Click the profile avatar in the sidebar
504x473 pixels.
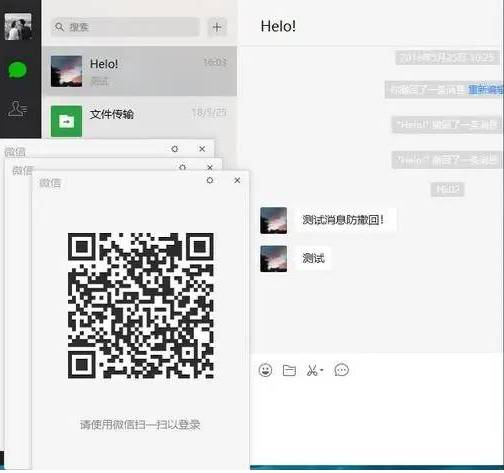tap(18, 27)
